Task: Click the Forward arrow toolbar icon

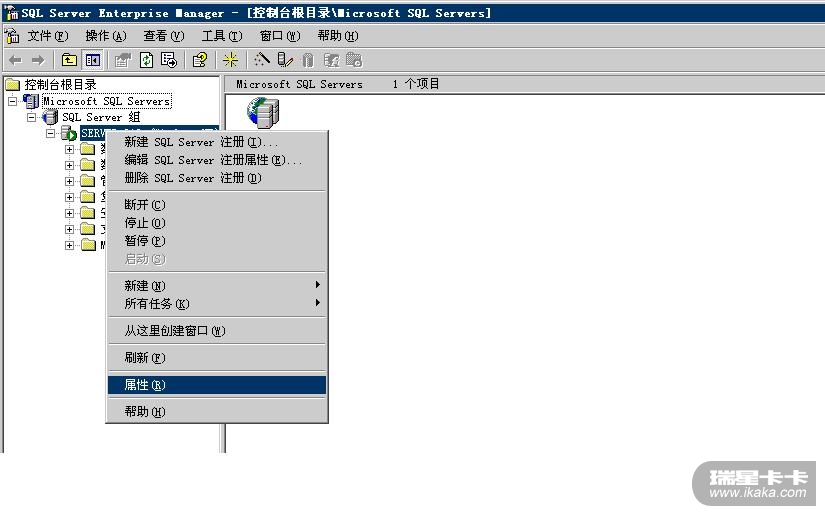Action: click(38, 61)
